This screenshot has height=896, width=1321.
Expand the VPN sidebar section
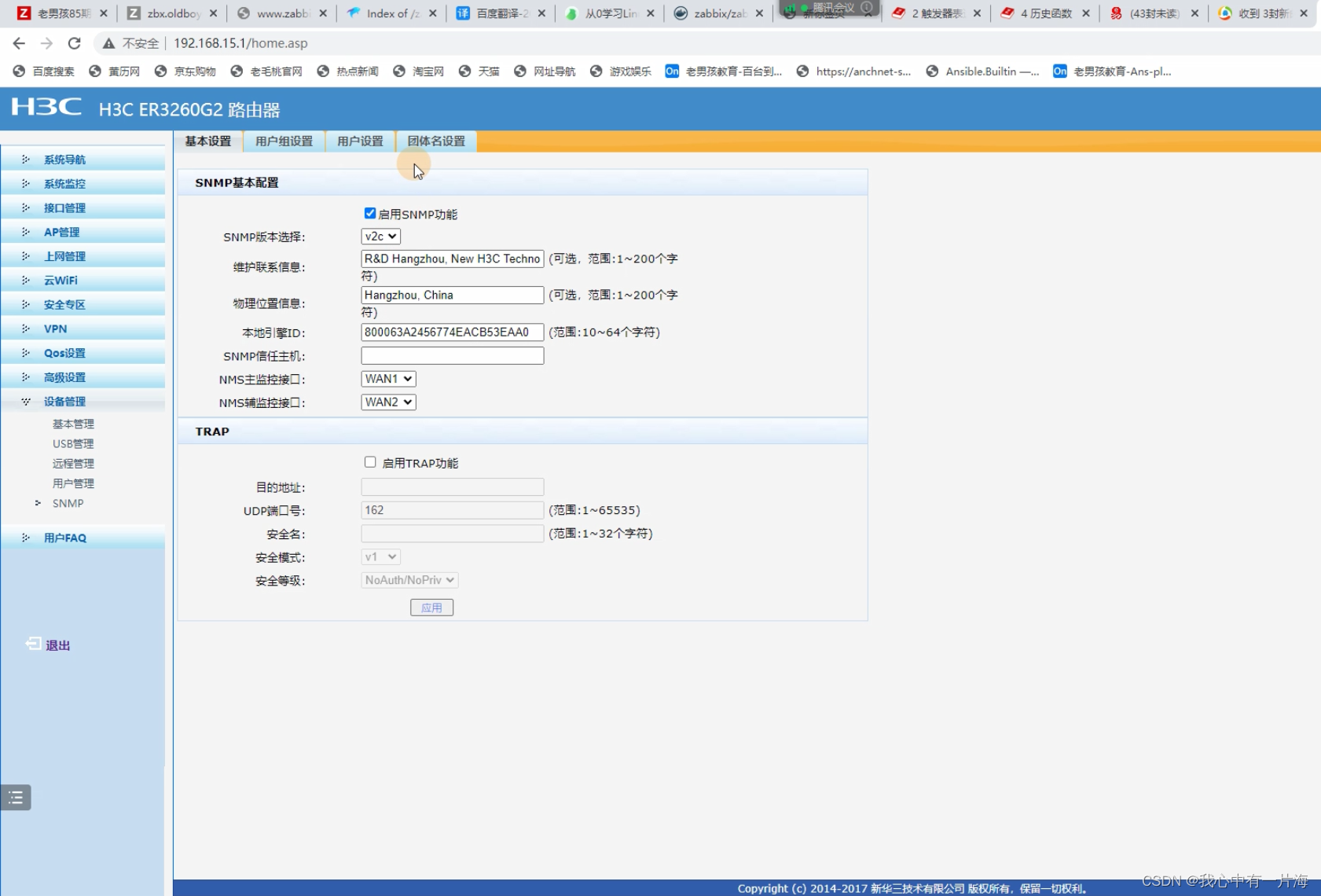click(x=83, y=329)
